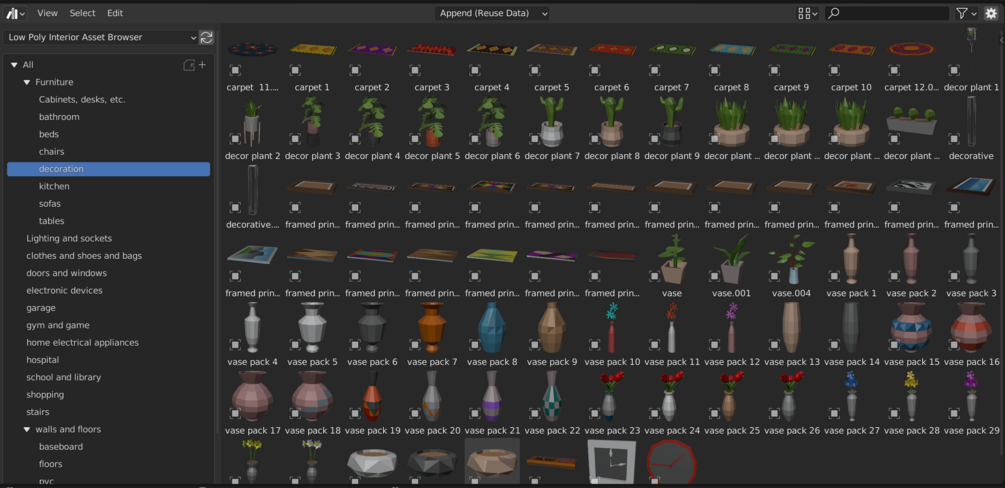This screenshot has width=1005, height=488.
Task: Open the editor type dropdown icon
Action: click(15, 13)
